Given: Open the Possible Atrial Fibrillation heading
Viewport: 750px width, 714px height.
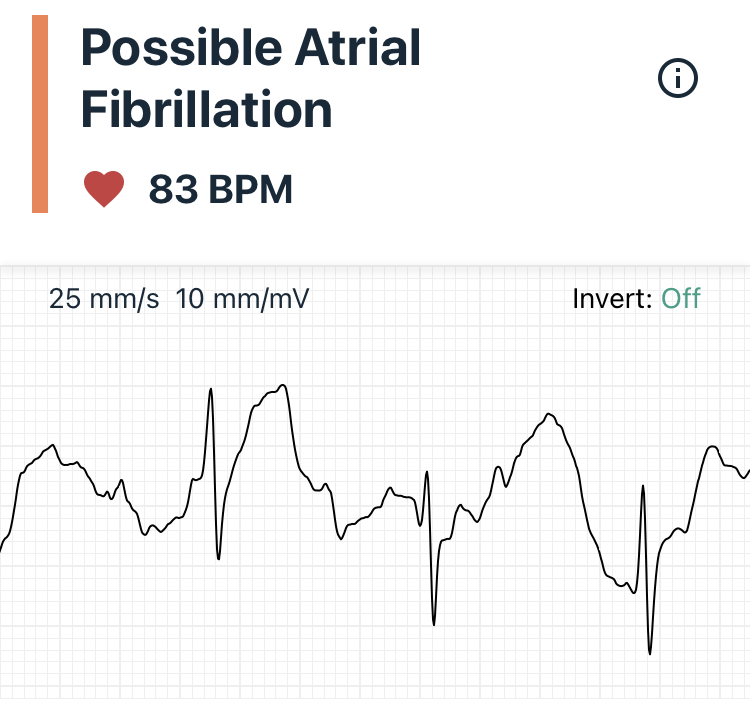Looking at the screenshot, I should (250, 78).
